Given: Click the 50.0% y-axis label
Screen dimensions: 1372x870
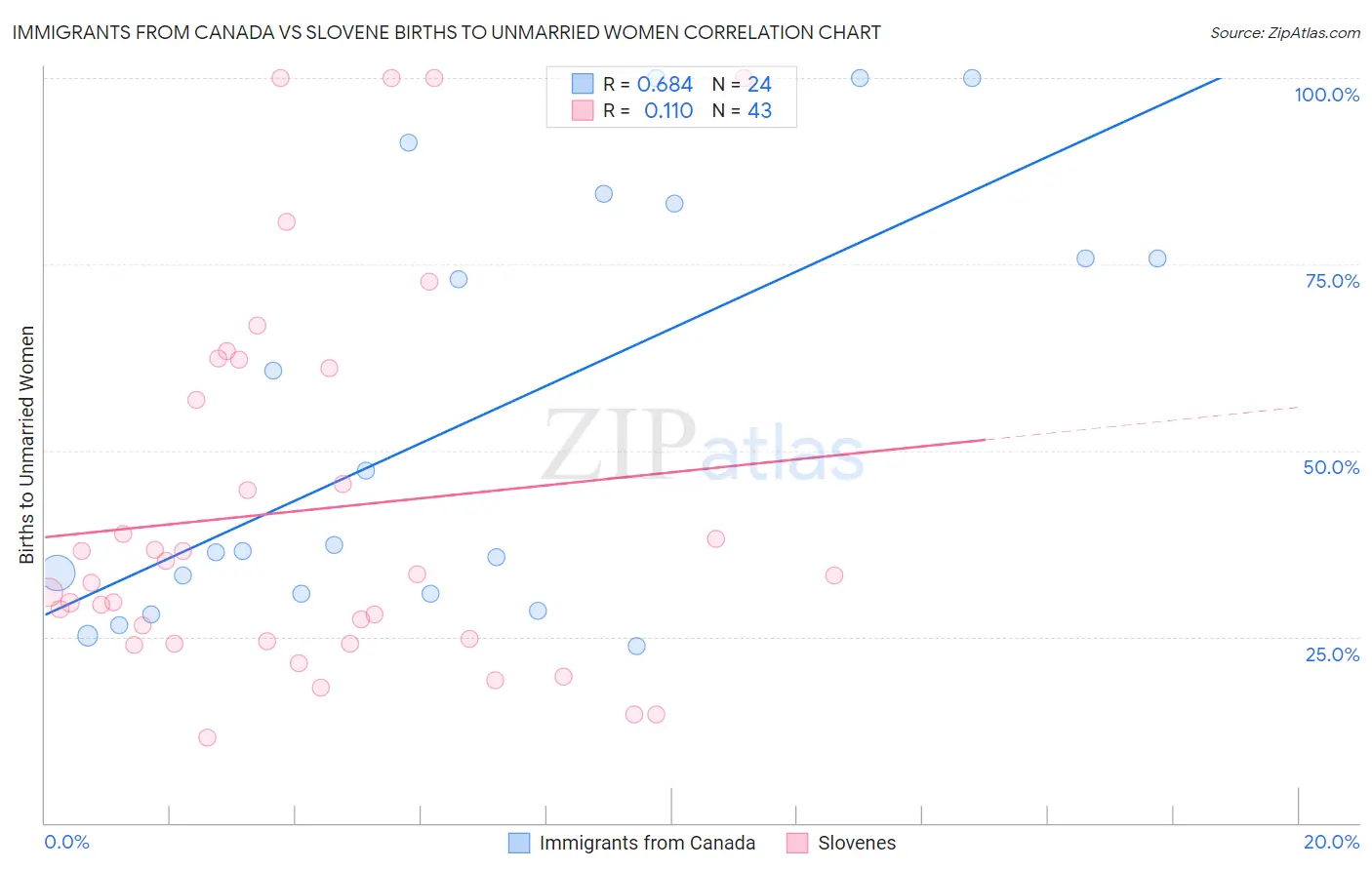Looking at the screenshot, I should click(1331, 467).
